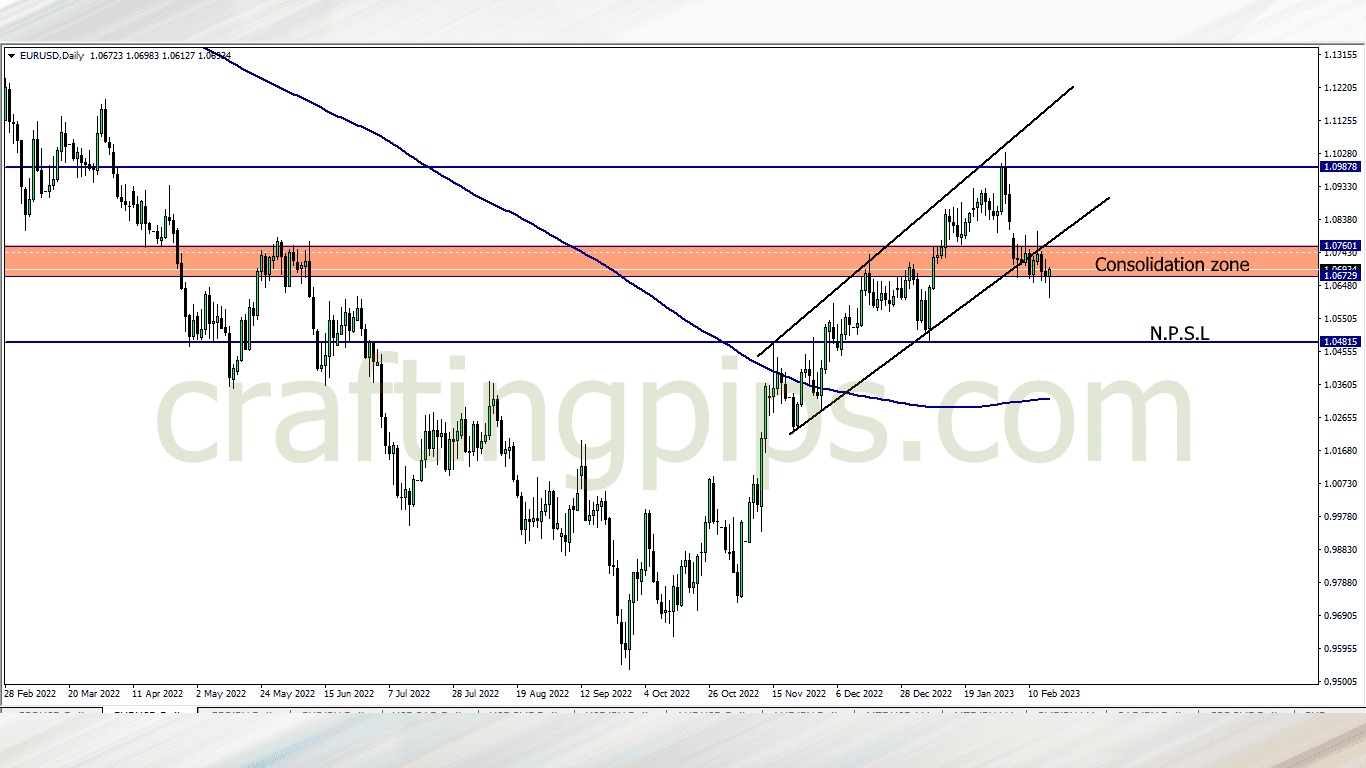Select the 'Consolidation zone' text label
The height and width of the screenshot is (768, 1366).
[x=1172, y=265]
